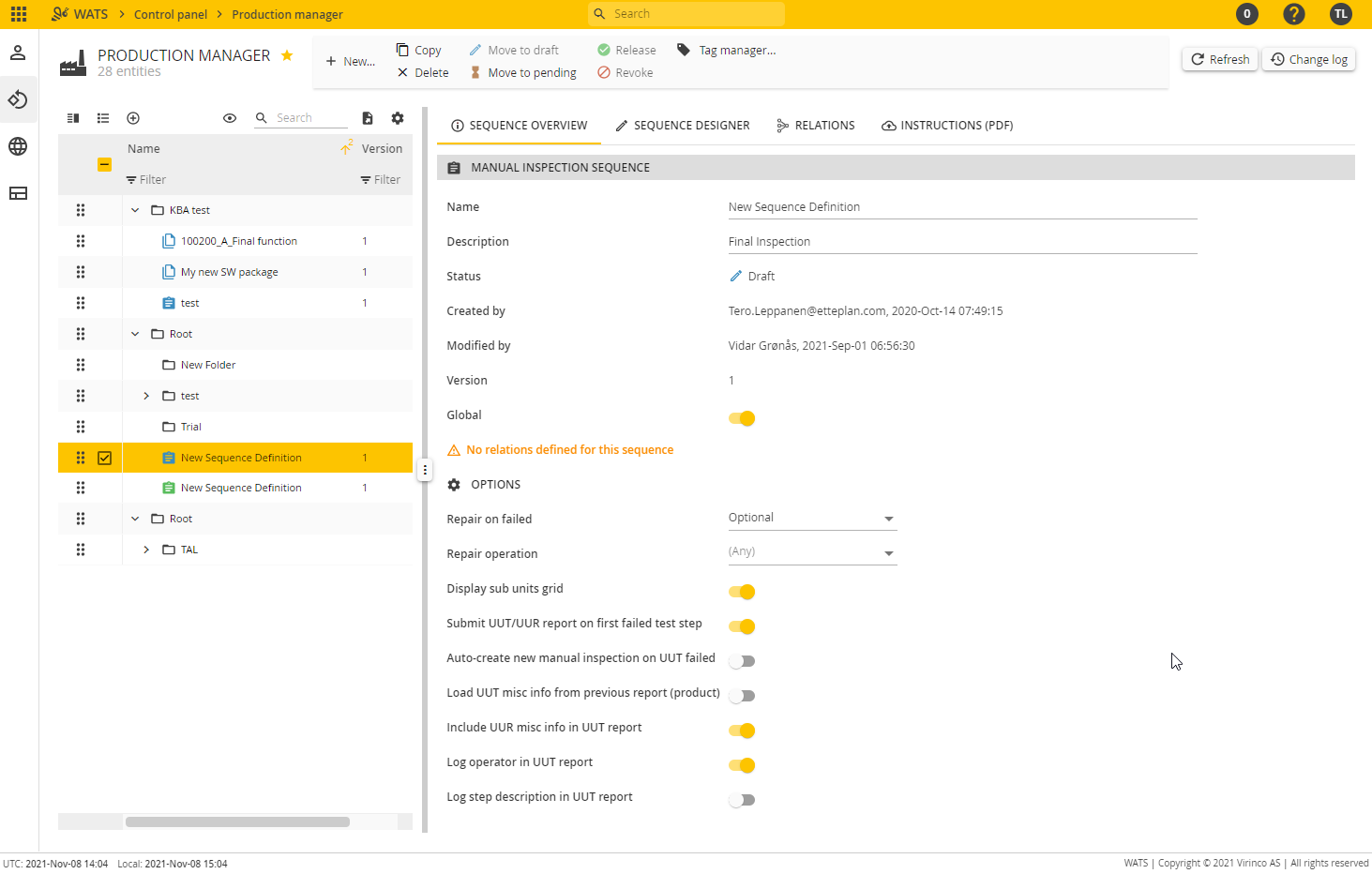Click the Delete toolbar action
Screen dimensions: 1372x874
tap(422, 72)
